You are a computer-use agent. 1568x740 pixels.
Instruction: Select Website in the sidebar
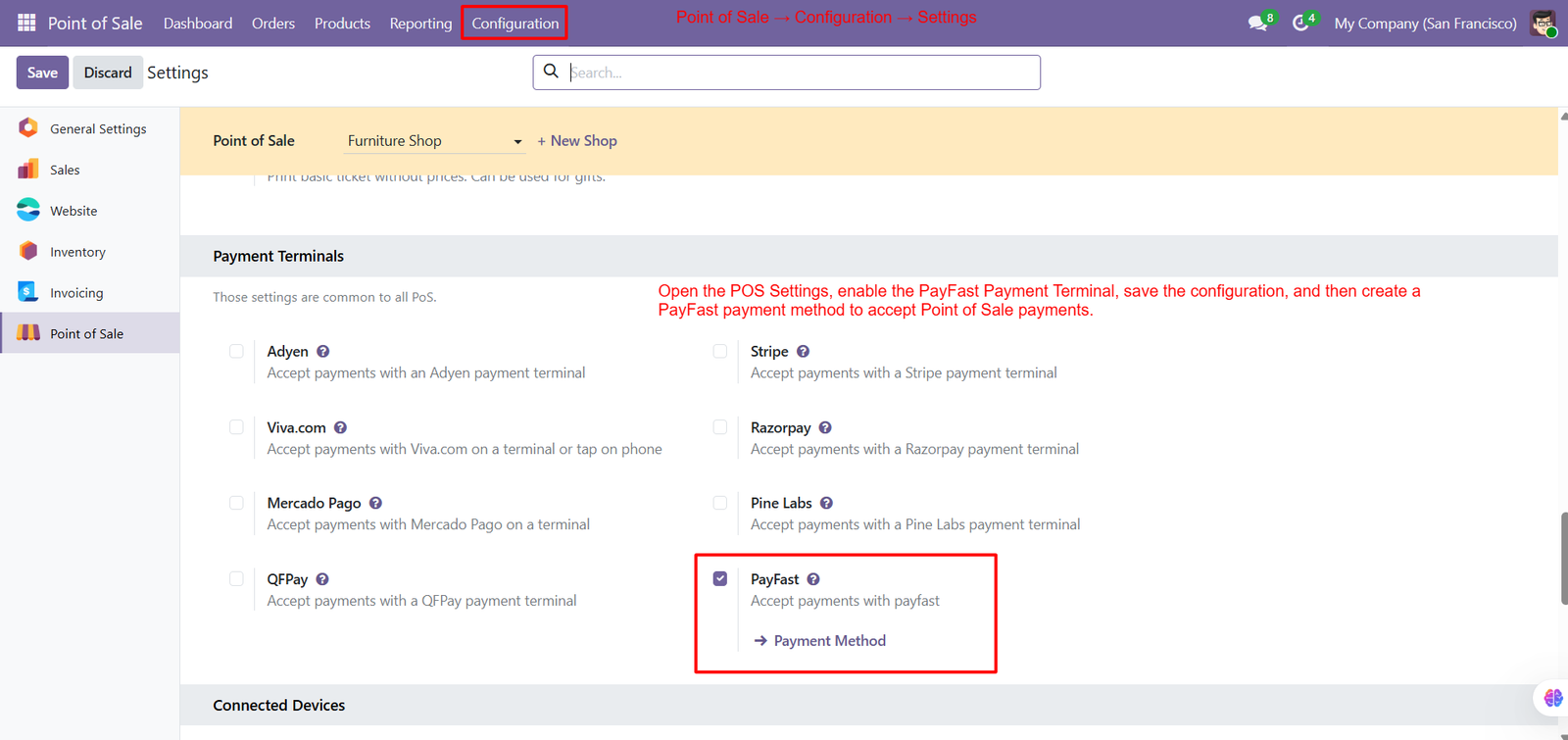tap(90, 211)
